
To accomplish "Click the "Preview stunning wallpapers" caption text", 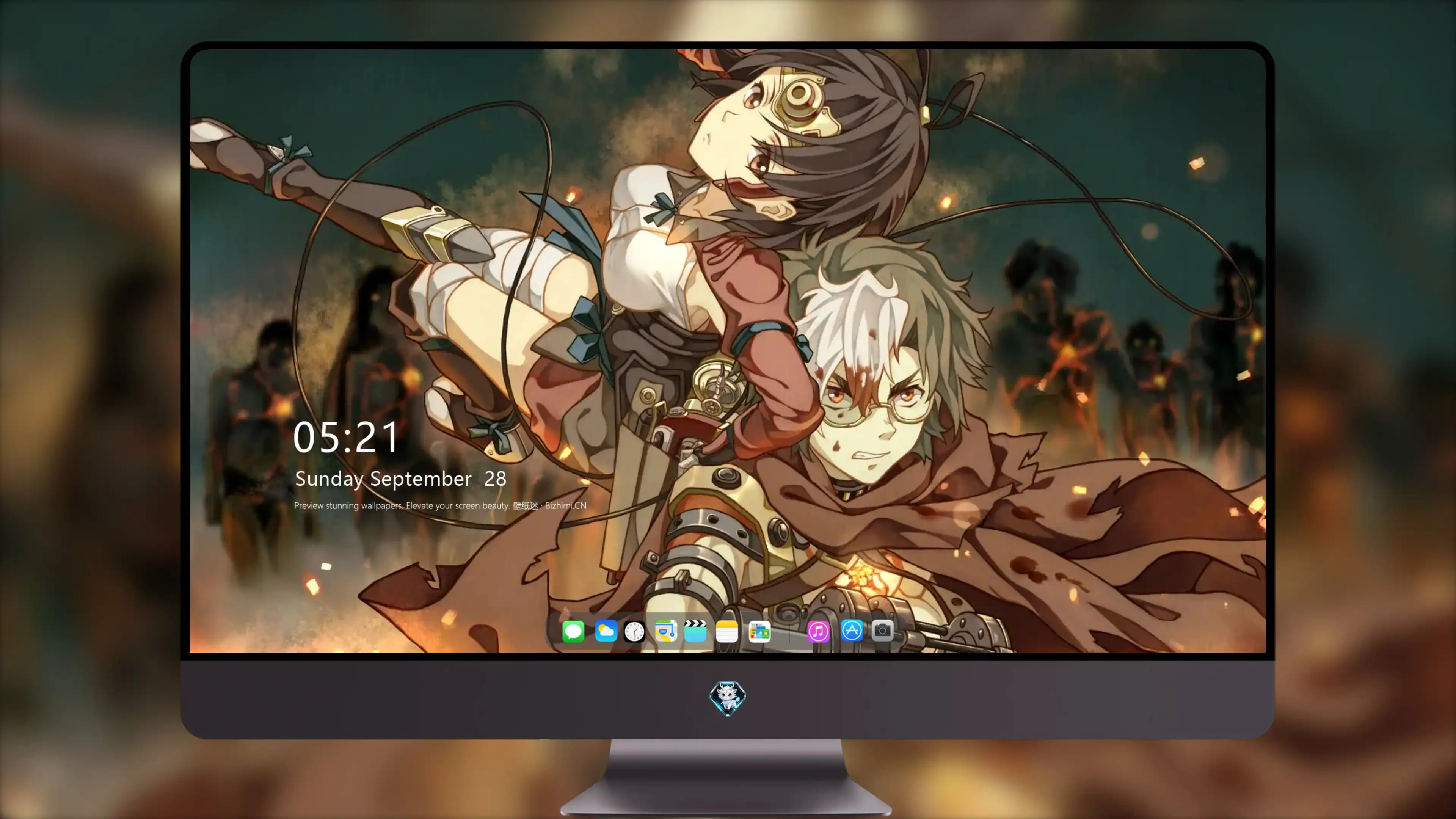I will [x=440, y=505].
